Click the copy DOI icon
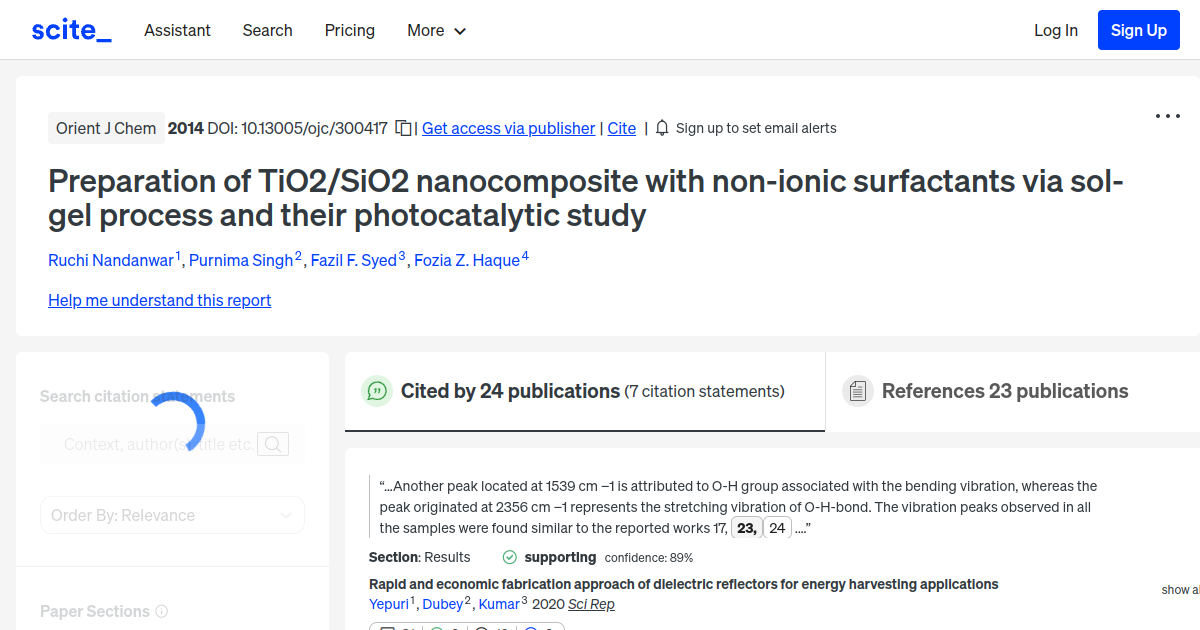Viewport: 1200px width, 630px height. pos(403,128)
